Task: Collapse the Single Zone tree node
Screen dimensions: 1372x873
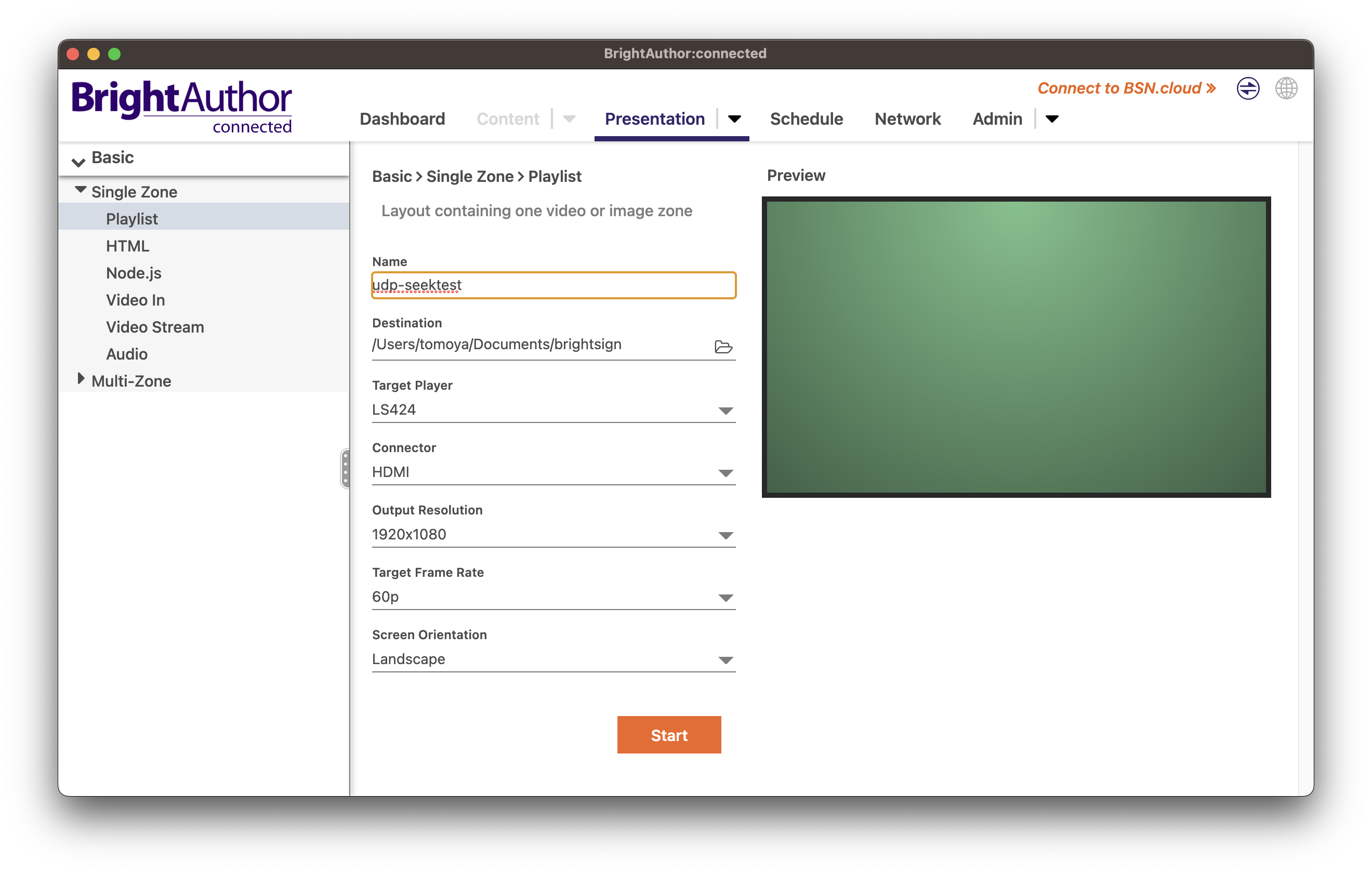Action: click(x=81, y=190)
